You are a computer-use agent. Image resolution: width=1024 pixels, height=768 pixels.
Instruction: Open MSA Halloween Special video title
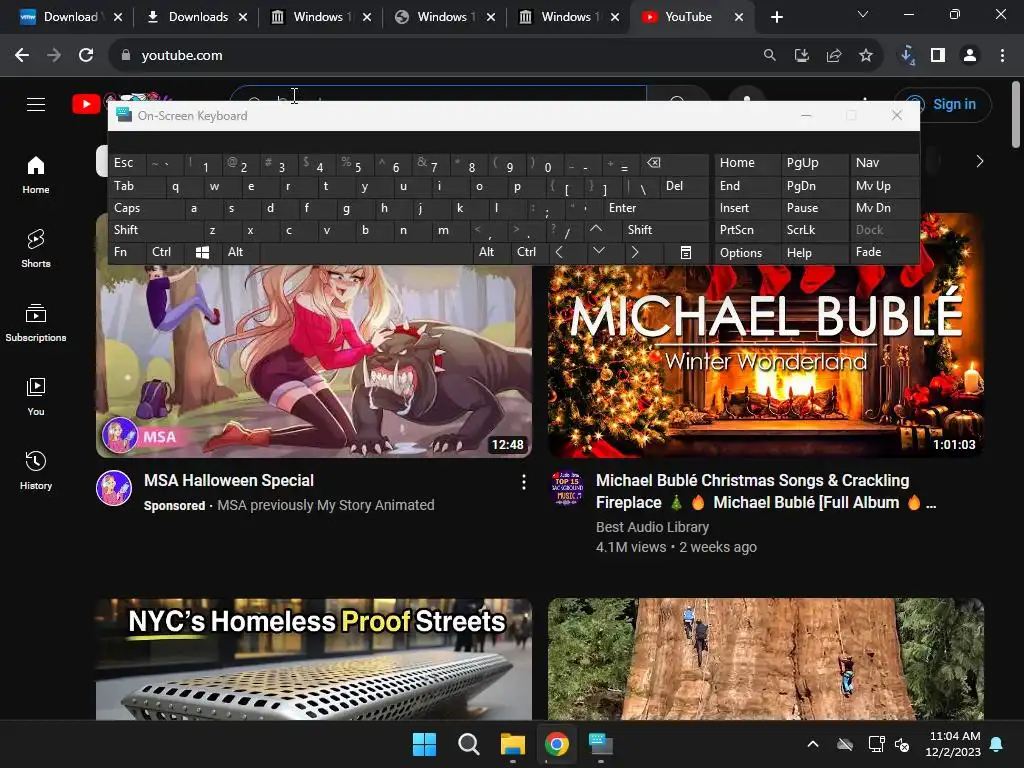[x=229, y=481]
